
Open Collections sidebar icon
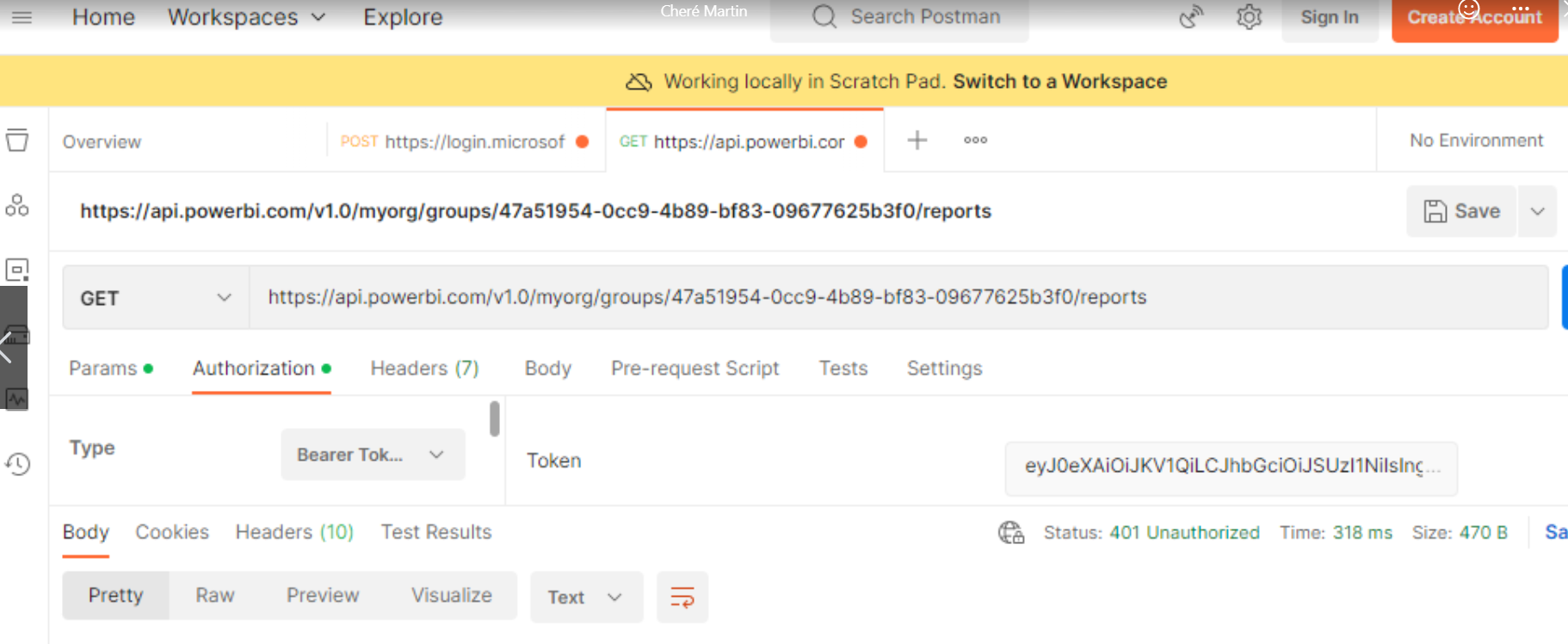pyautogui.click(x=17, y=139)
